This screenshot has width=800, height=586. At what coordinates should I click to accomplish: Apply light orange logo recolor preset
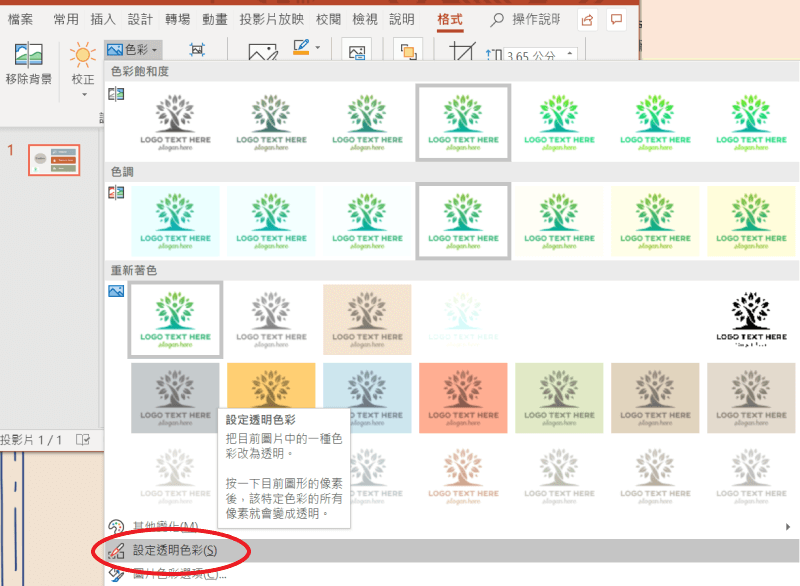click(x=463, y=475)
